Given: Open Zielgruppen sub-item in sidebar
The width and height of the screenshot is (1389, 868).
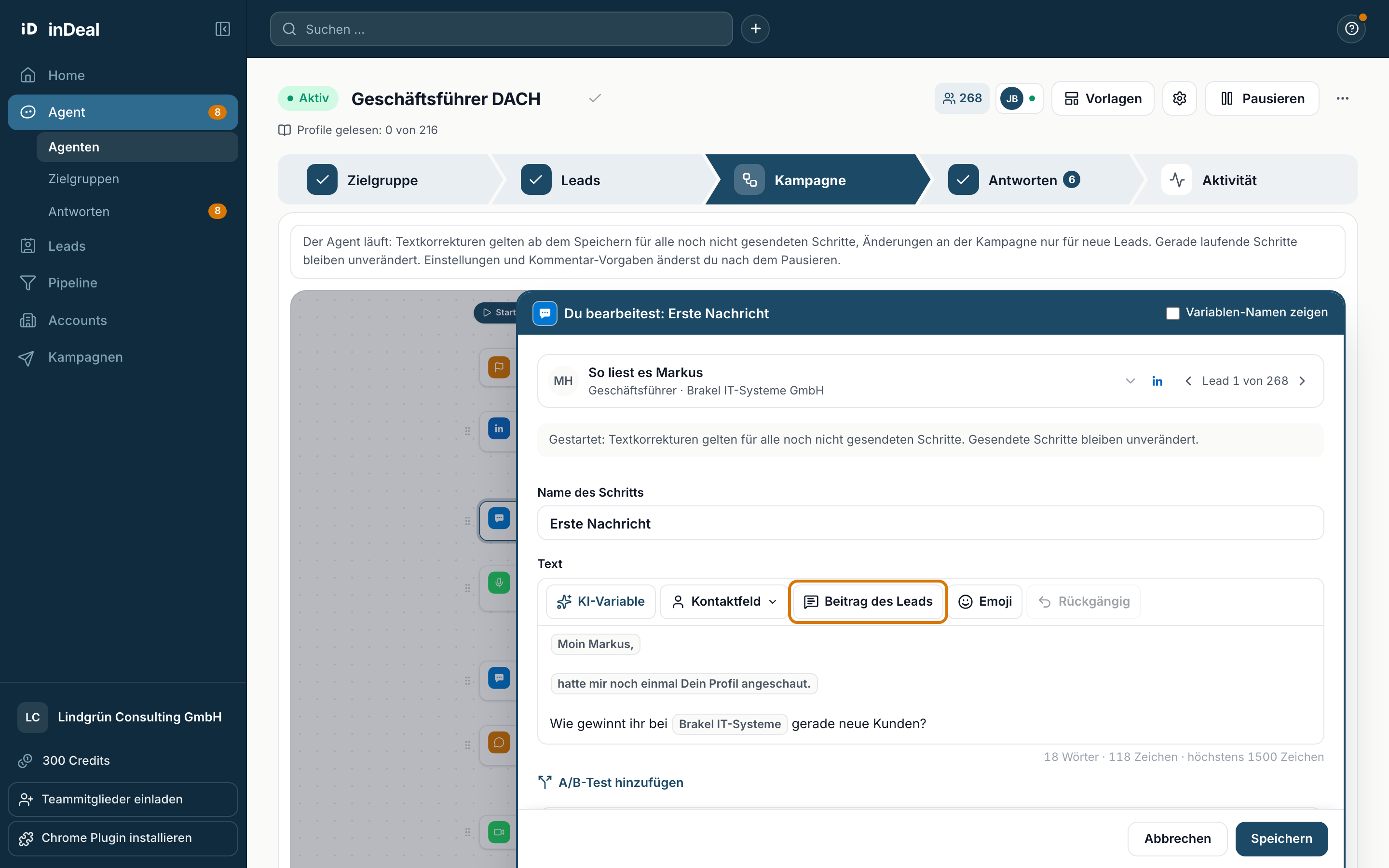Looking at the screenshot, I should coord(137,178).
